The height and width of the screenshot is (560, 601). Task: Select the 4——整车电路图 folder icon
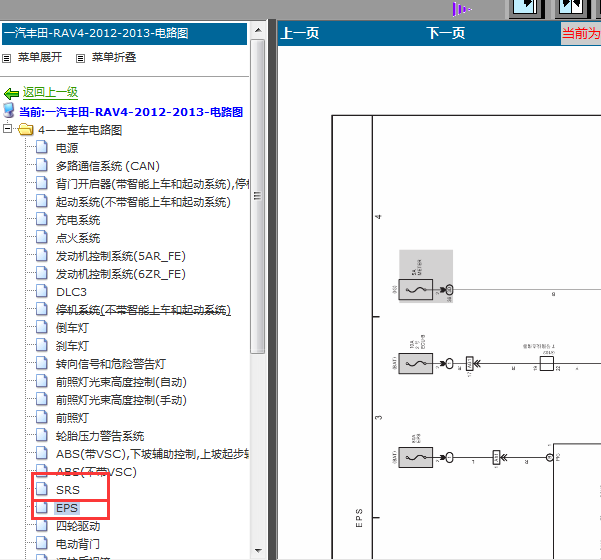(x=26, y=129)
